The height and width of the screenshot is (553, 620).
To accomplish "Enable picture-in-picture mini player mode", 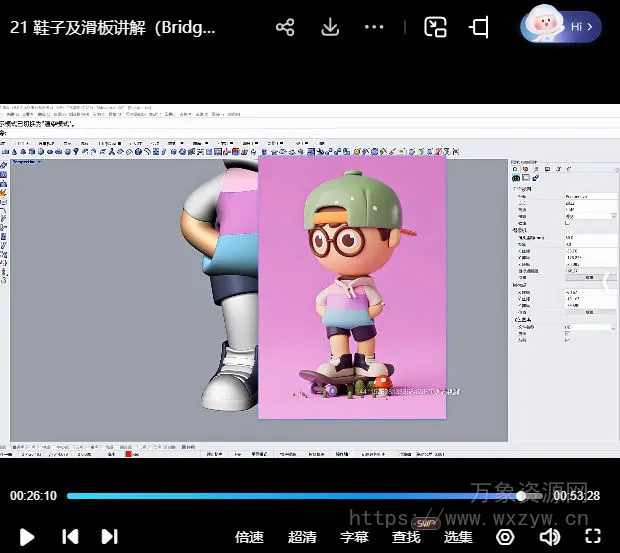I will [435, 27].
